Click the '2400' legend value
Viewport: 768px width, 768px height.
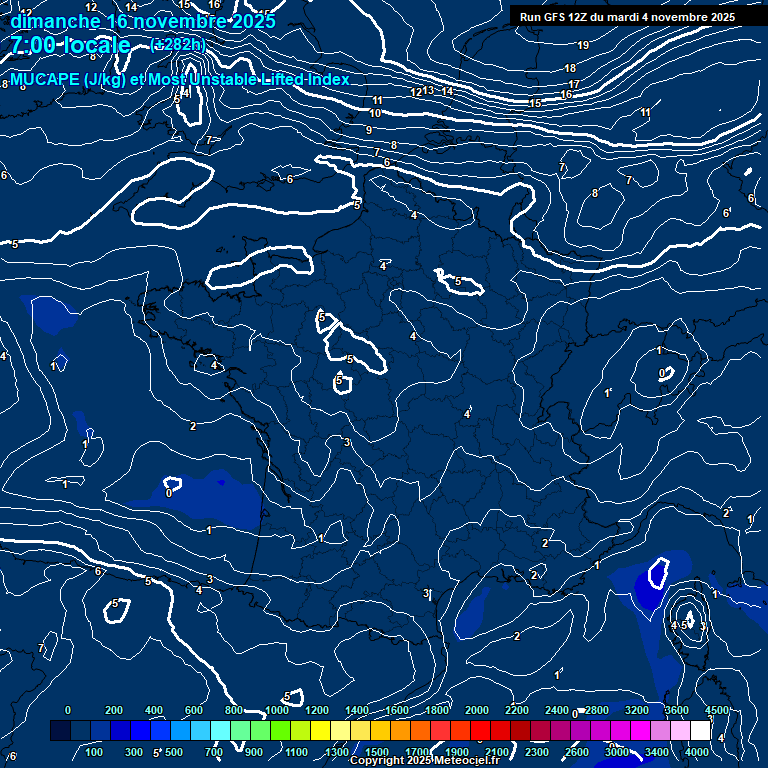click(557, 710)
